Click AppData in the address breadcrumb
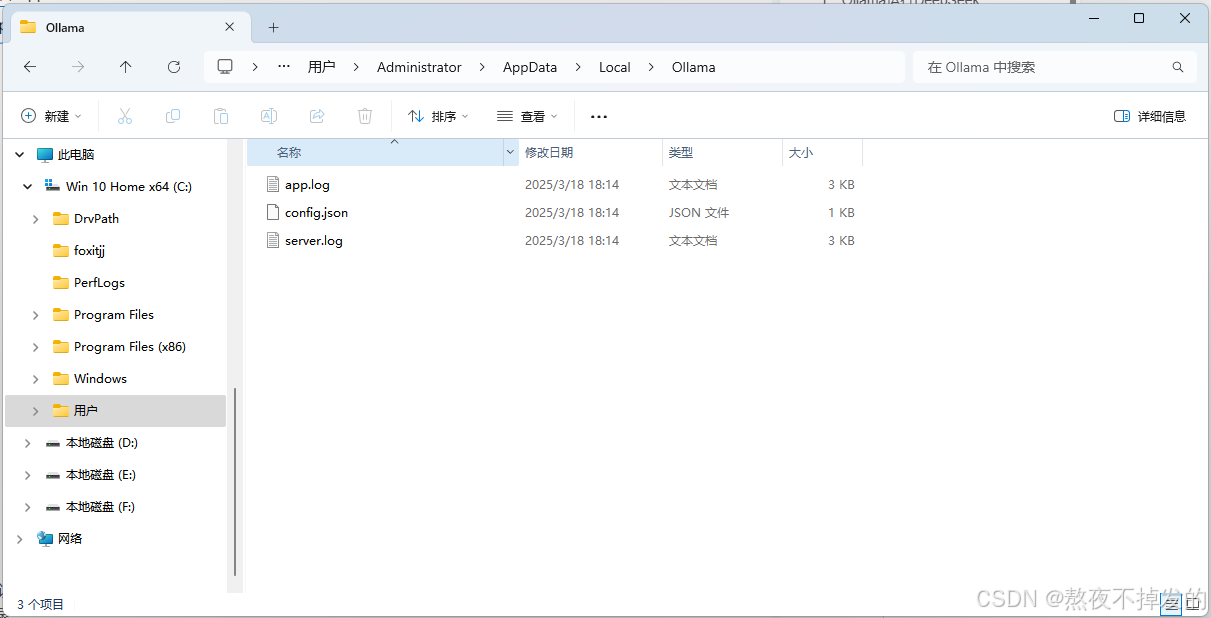 tap(530, 67)
